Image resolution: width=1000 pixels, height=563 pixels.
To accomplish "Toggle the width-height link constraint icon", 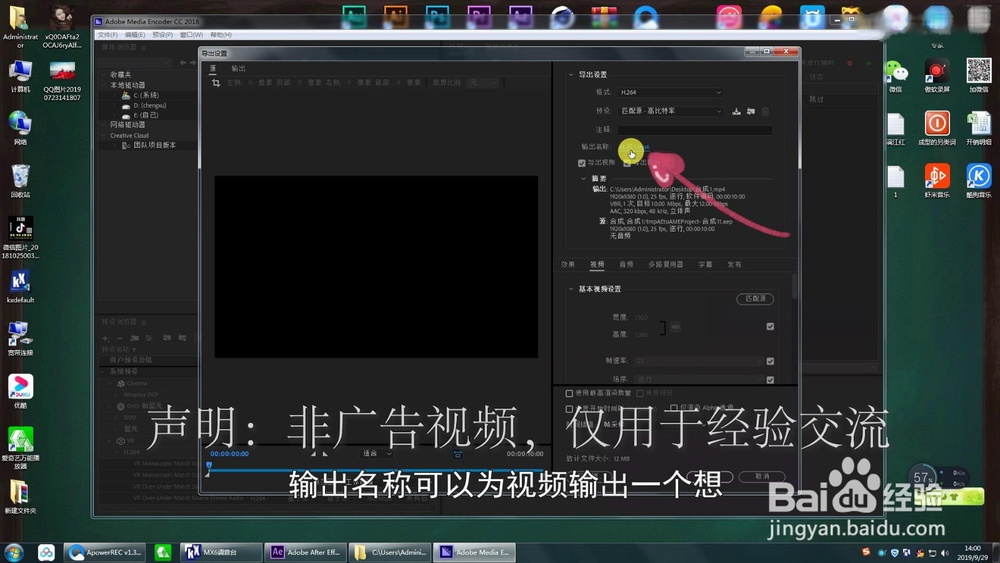I will pos(675,326).
